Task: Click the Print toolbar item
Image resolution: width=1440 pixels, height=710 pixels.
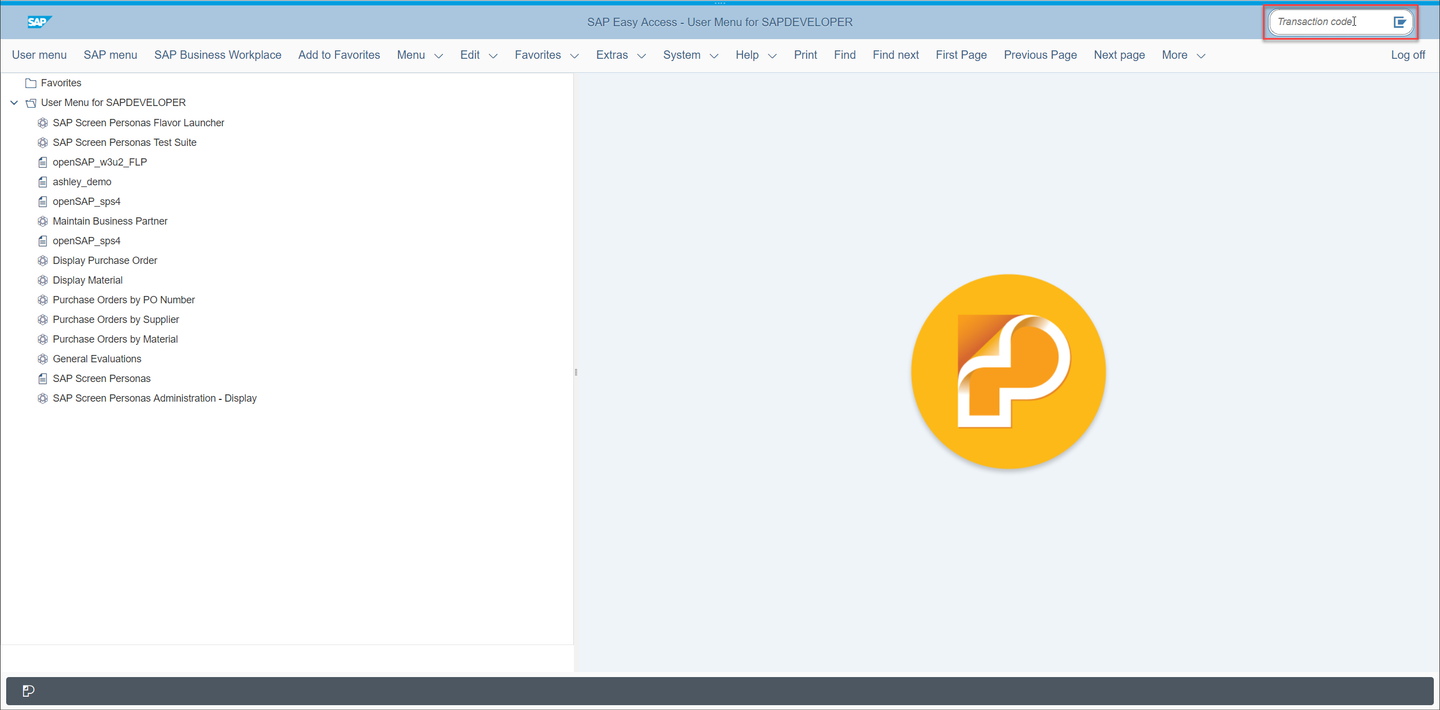Action: point(805,55)
